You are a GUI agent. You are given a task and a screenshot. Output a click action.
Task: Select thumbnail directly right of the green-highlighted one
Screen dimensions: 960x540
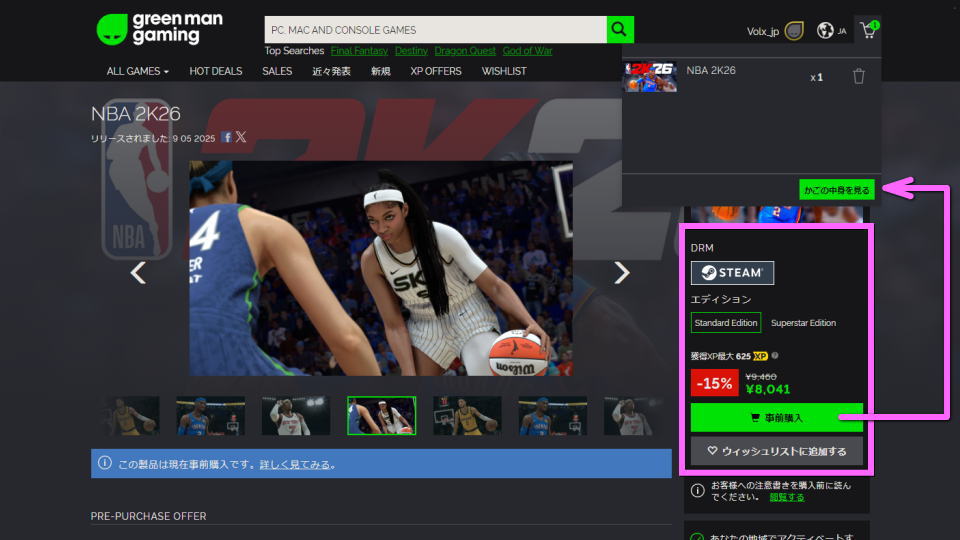point(467,416)
